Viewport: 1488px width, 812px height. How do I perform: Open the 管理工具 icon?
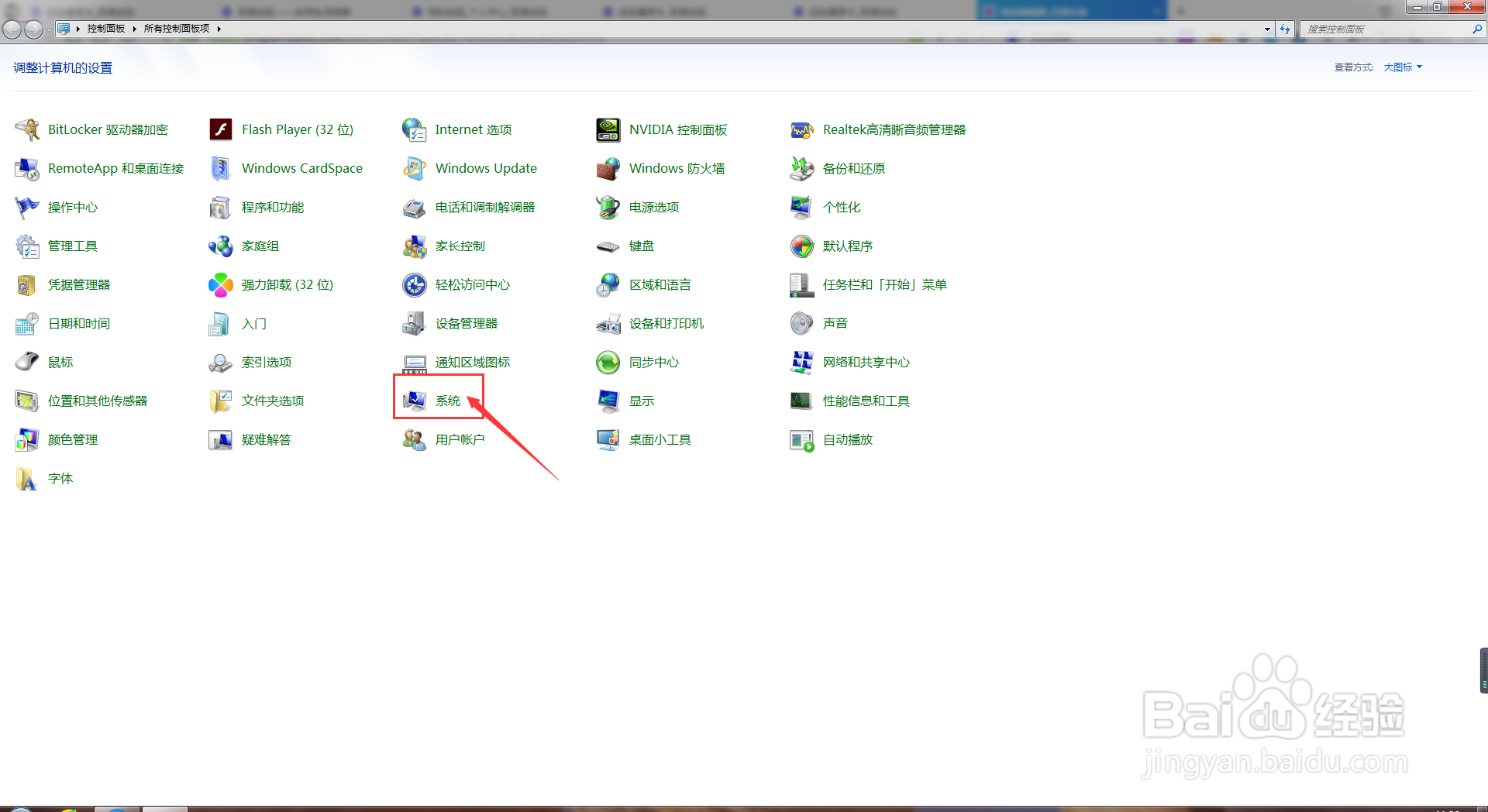pyautogui.click(x=27, y=246)
